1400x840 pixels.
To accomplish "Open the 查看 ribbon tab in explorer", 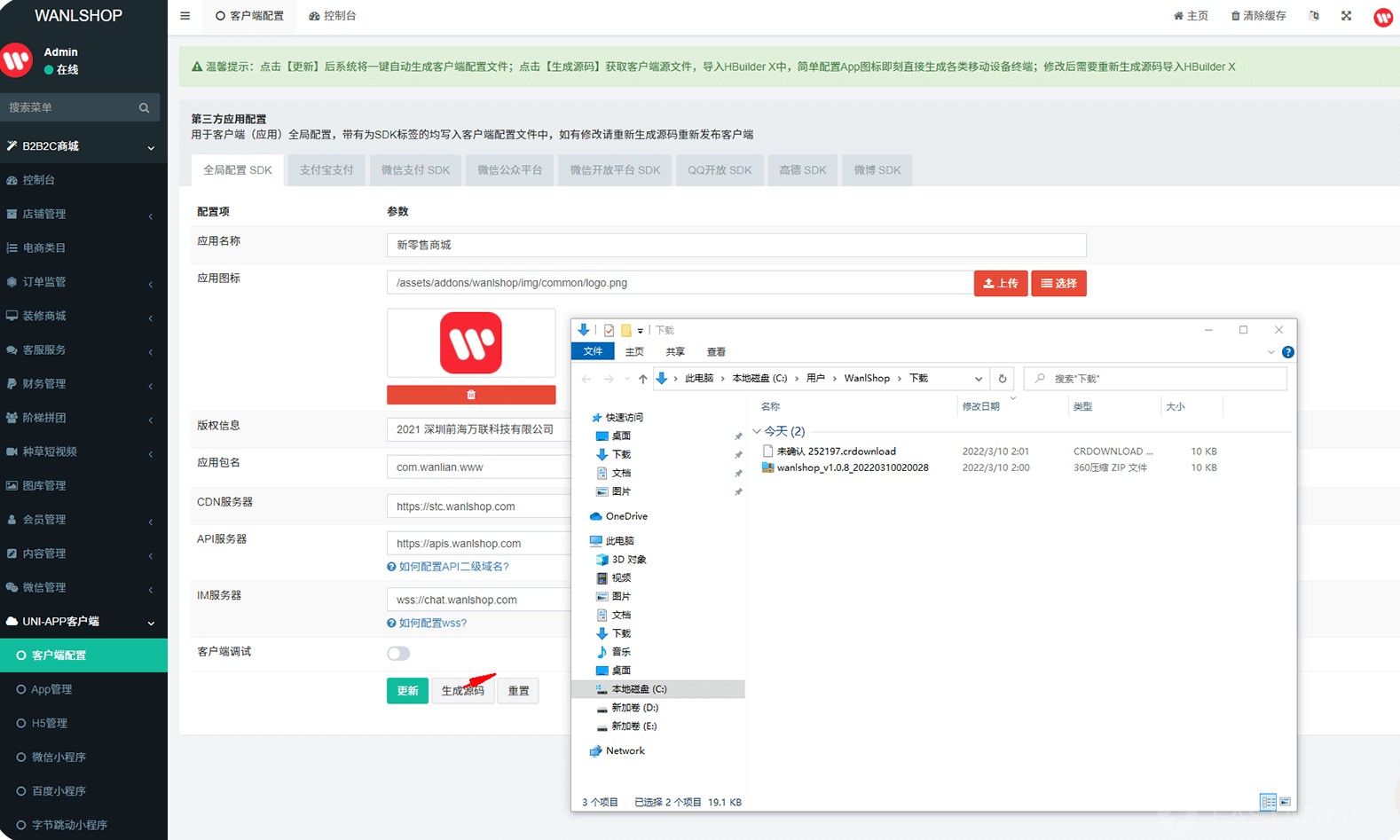I will click(716, 352).
